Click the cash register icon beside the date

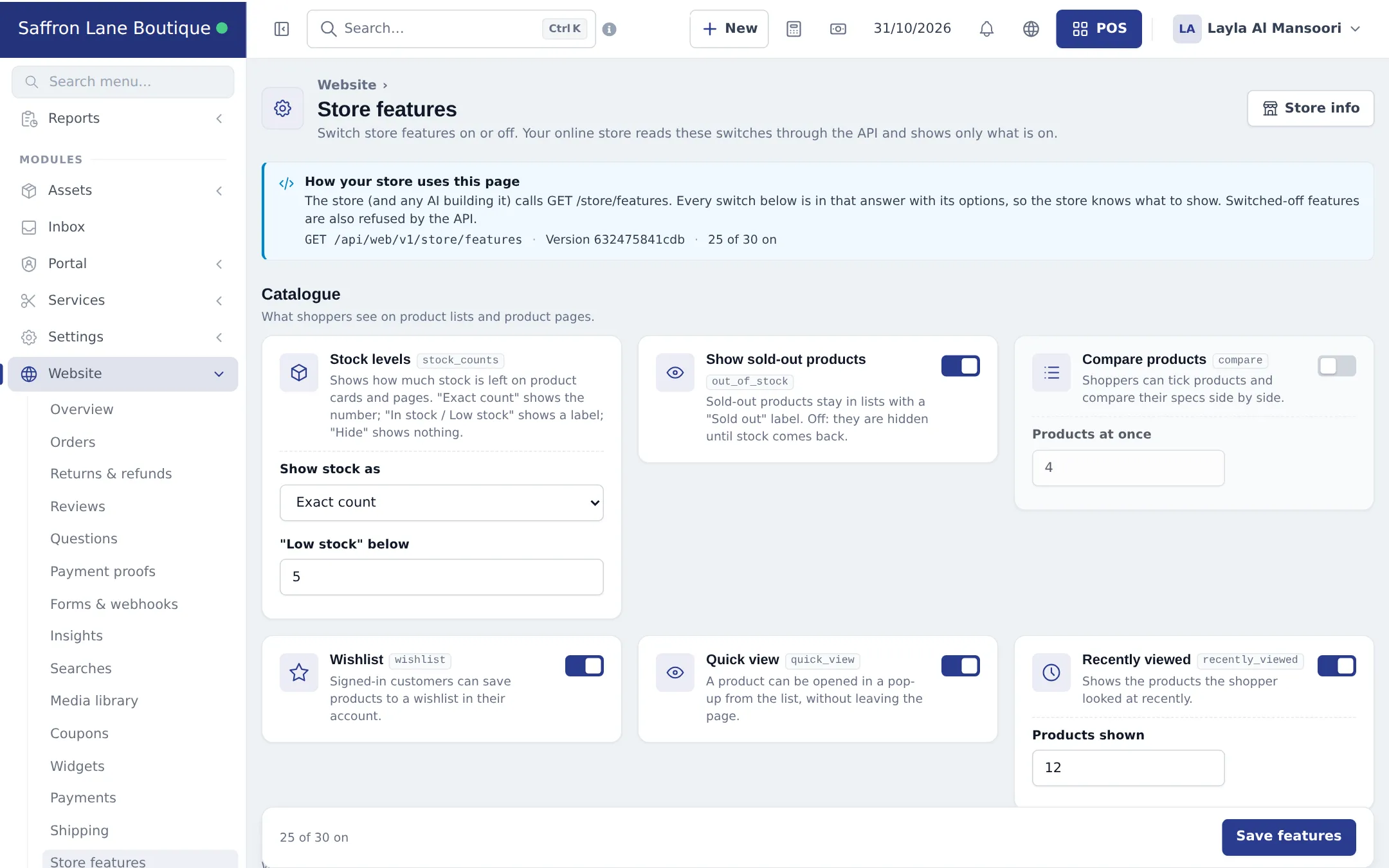[x=838, y=29]
